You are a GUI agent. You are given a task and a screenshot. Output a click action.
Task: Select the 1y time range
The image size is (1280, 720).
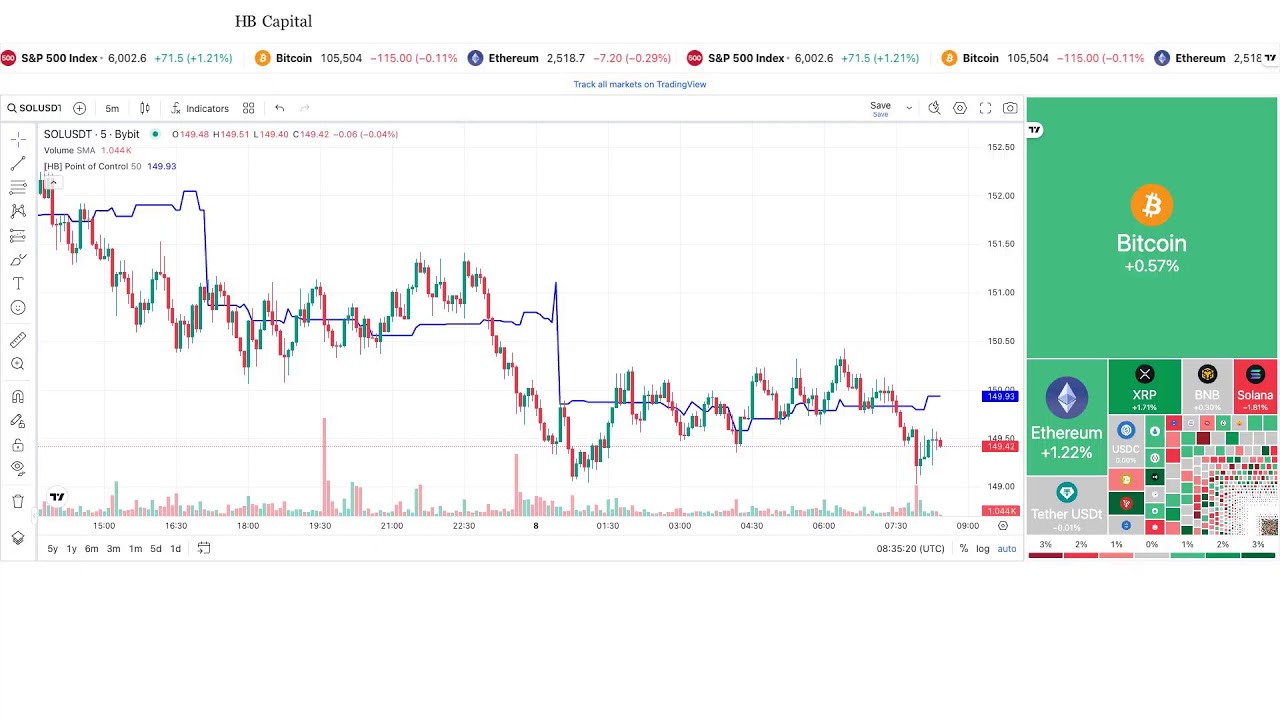(x=72, y=548)
